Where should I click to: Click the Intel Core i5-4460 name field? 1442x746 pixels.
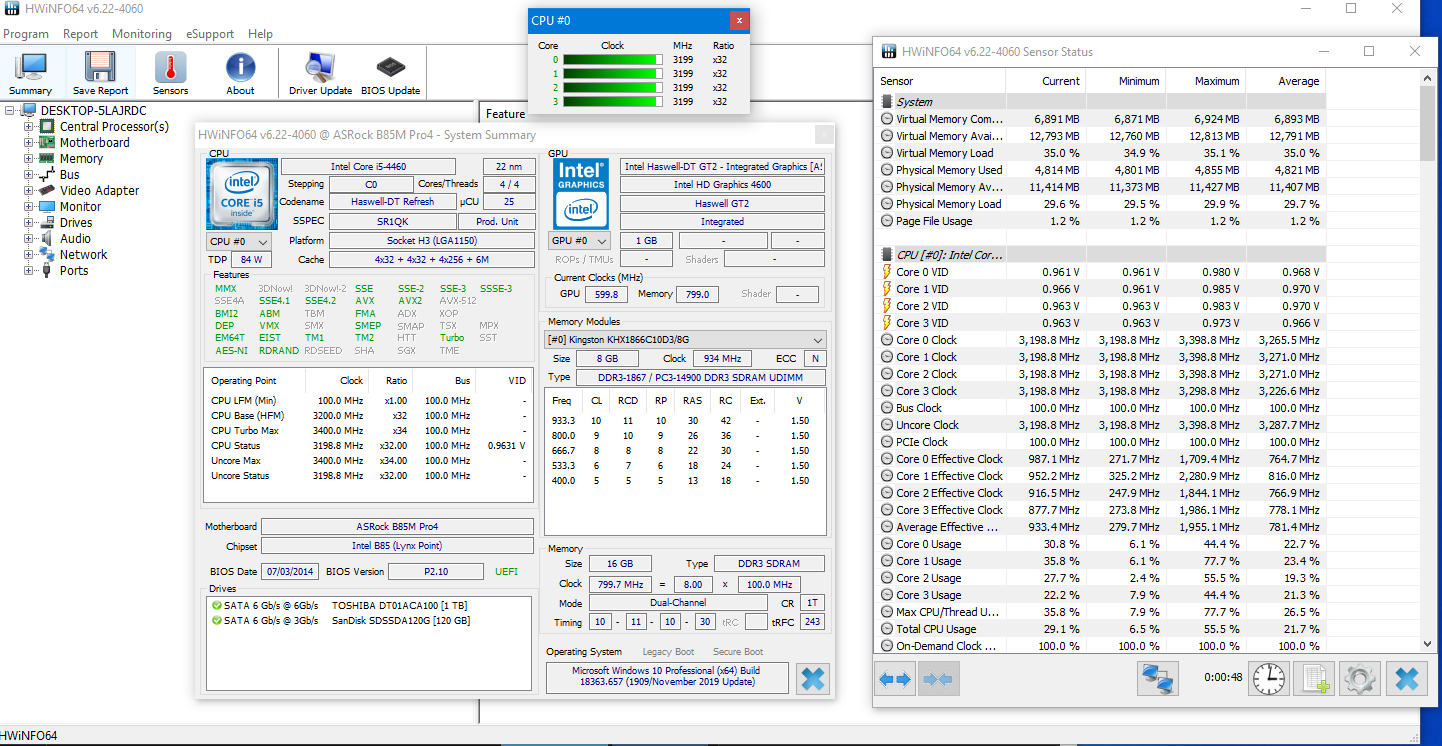(368, 166)
